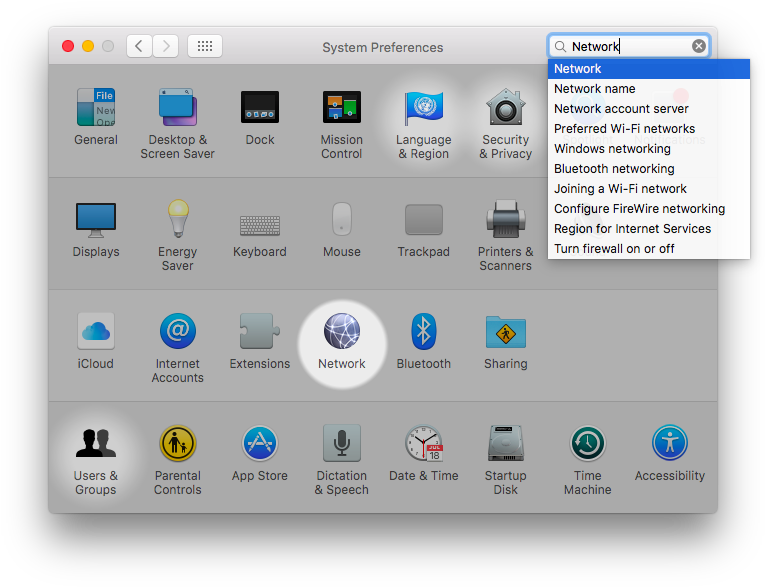Click inside the Network search field
This screenshot has height=587, width=765.
coord(628,46)
